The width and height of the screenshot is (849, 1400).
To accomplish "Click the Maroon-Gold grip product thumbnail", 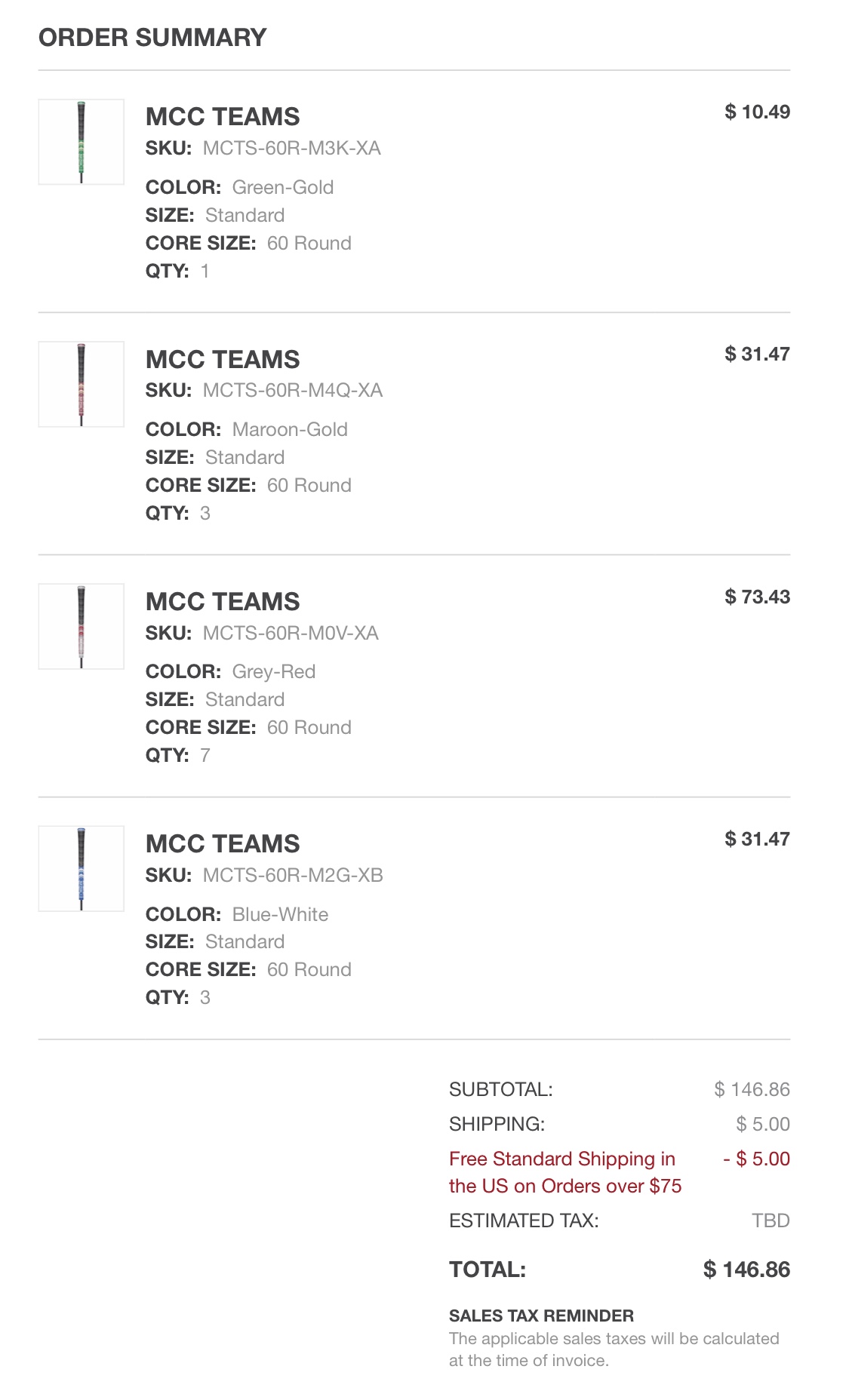I will tap(82, 384).
